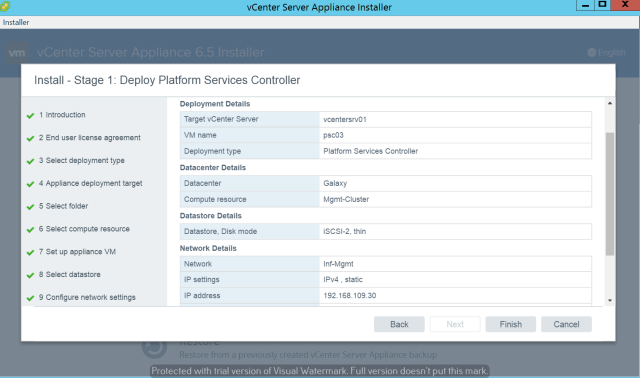The height and width of the screenshot is (378, 640).
Task: Click the Finish button
Action: point(511,324)
